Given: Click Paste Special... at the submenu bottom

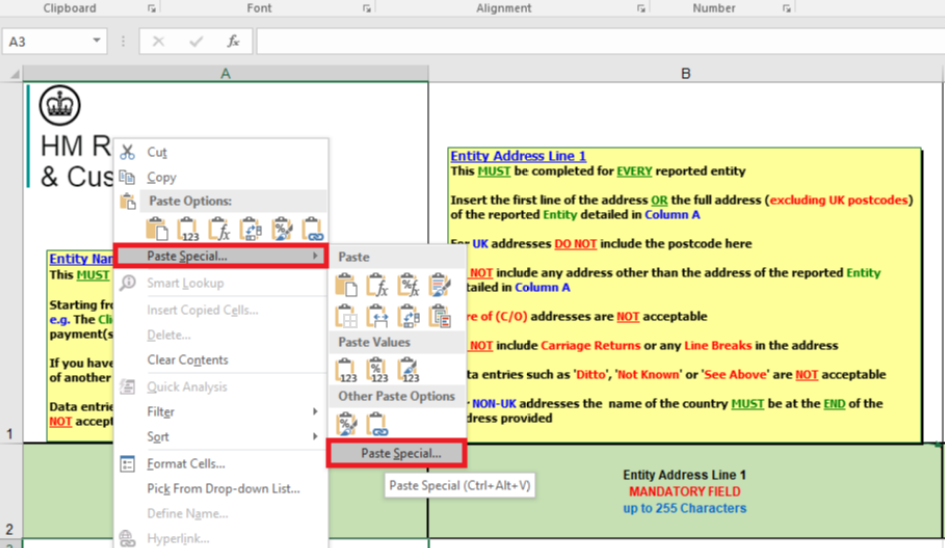Looking at the screenshot, I should pyautogui.click(x=397, y=453).
